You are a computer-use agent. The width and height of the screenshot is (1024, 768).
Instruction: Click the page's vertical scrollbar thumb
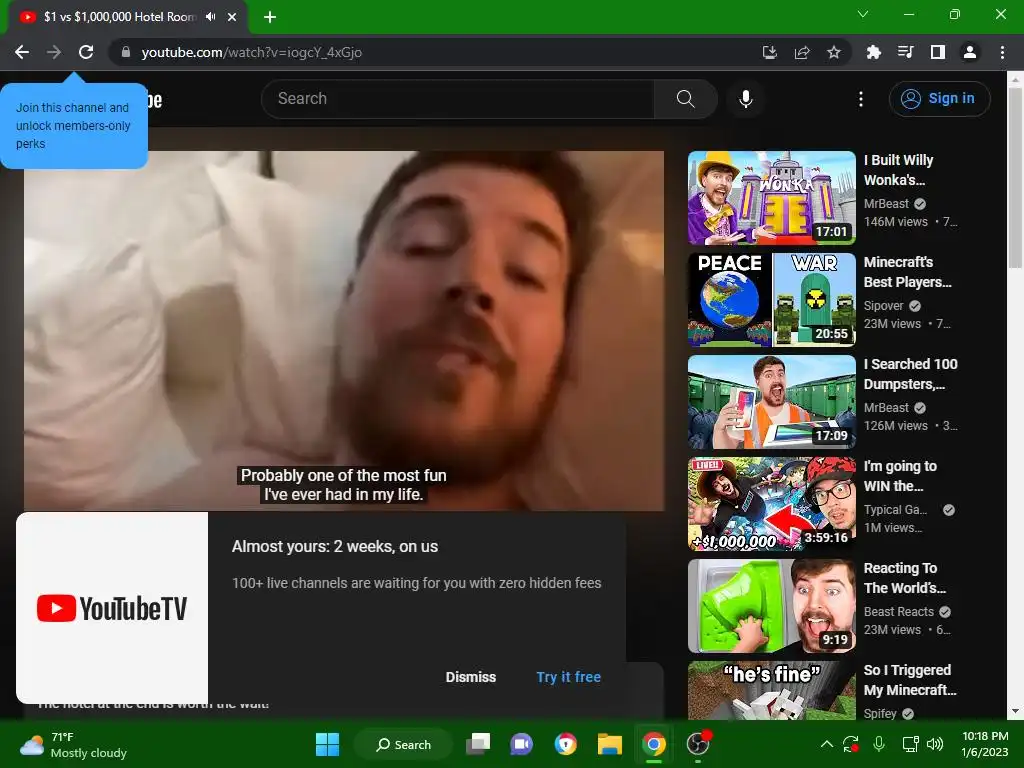coord(1015,178)
